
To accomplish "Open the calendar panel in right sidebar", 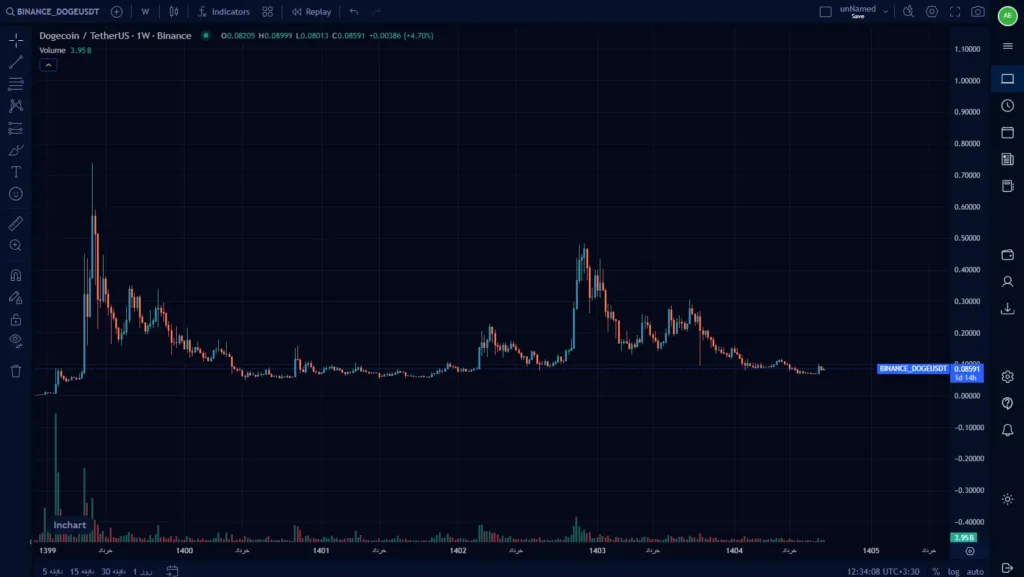I will 1008,133.
